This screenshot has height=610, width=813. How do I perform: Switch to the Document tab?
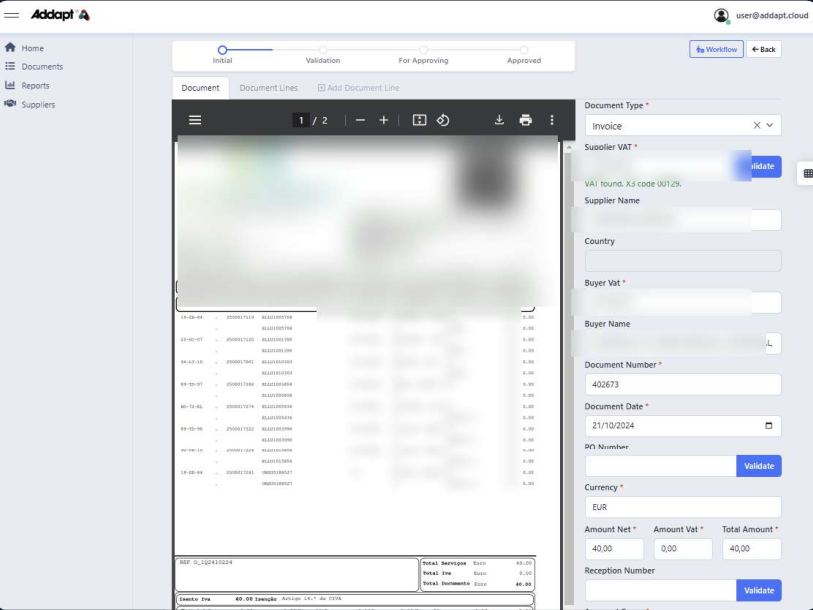click(x=200, y=88)
